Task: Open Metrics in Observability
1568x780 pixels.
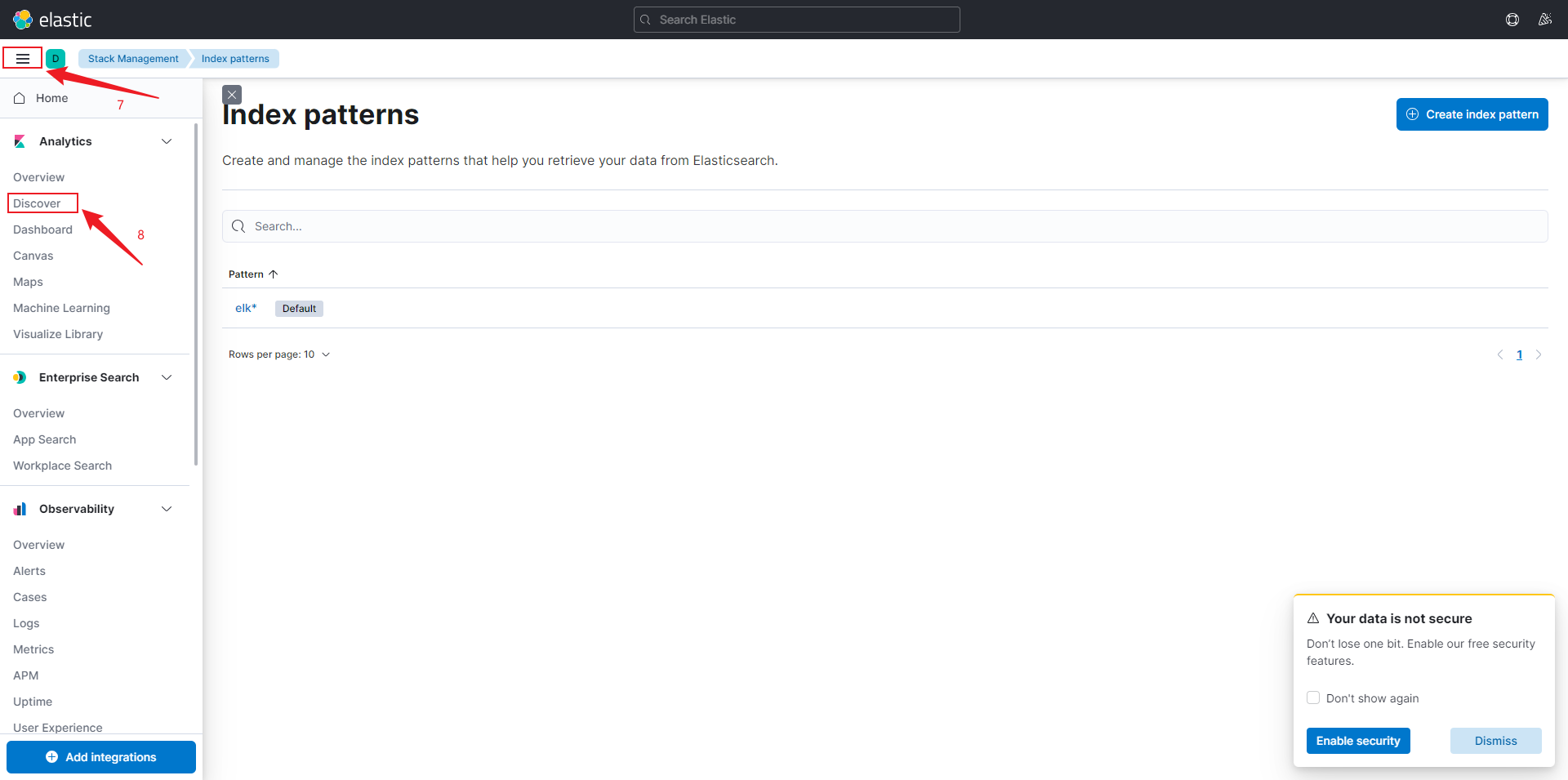Action: coord(33,649)
